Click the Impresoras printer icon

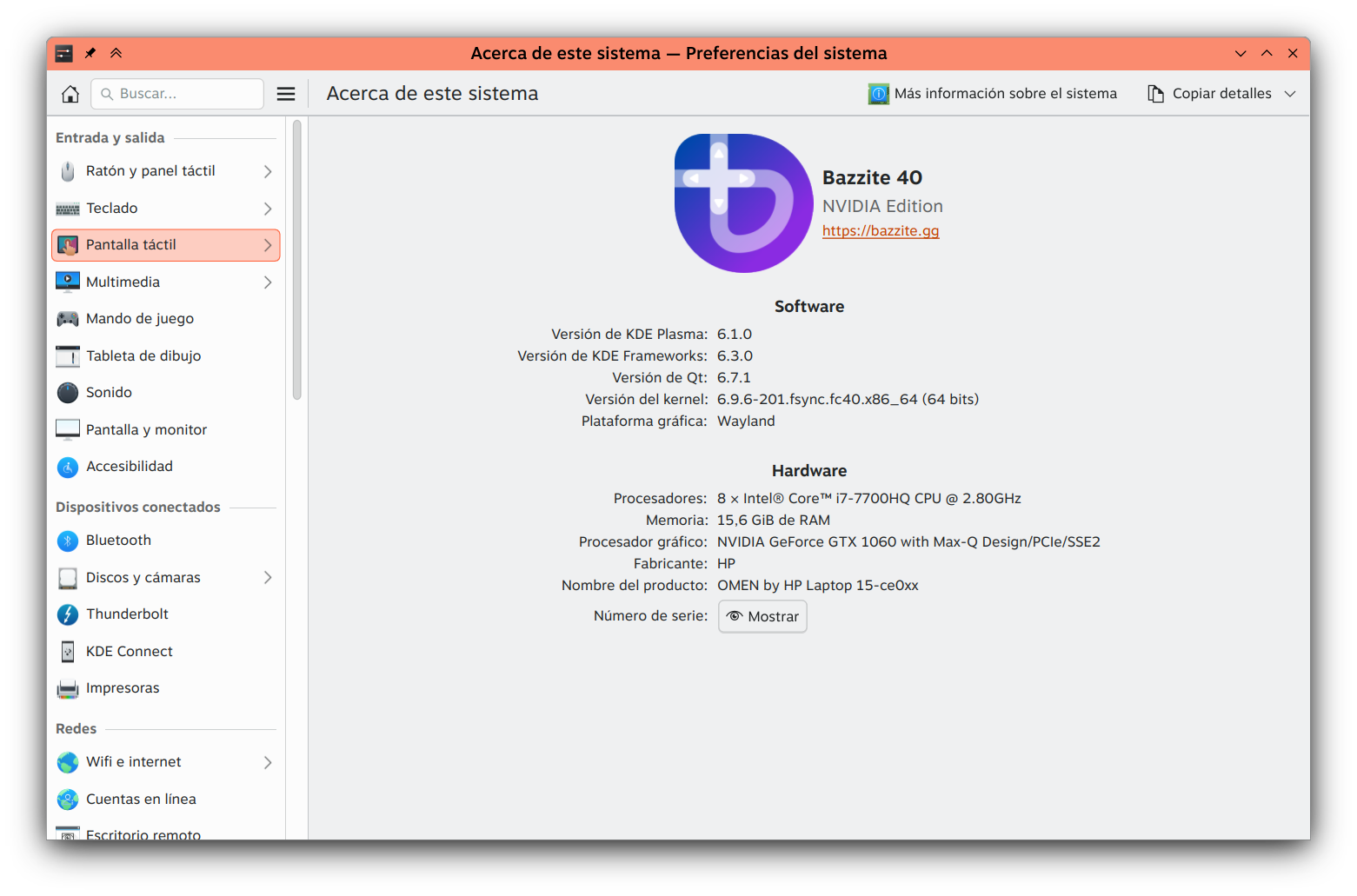(x=68, y=688)
